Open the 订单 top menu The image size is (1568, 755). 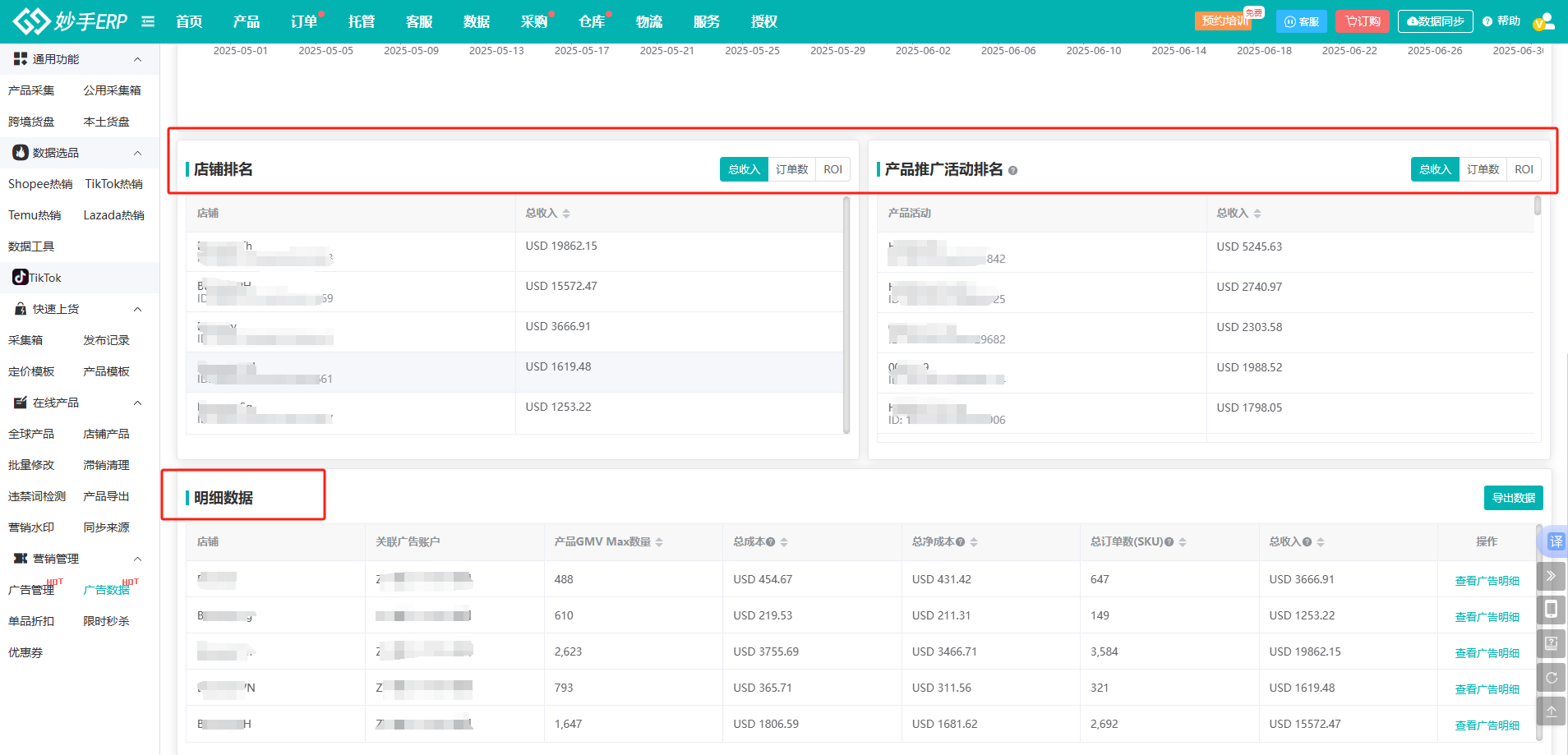click(303, 21)
